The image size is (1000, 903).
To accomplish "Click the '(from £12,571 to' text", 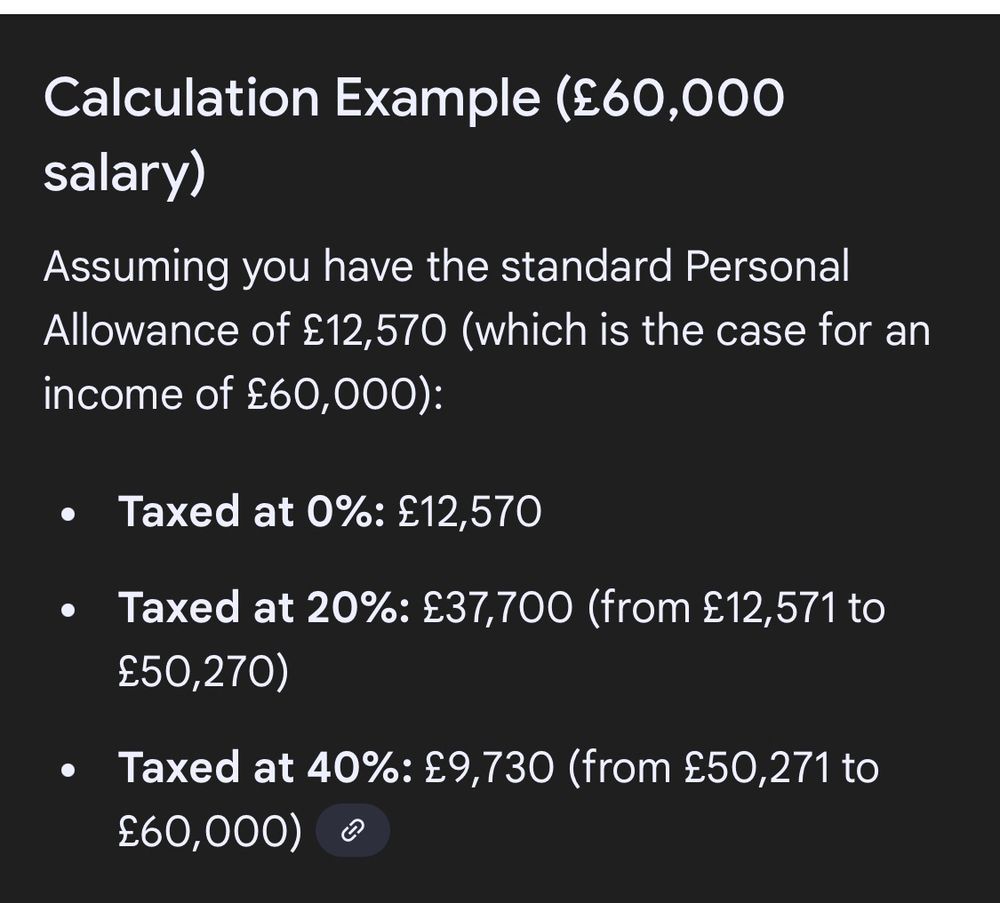I will 735,607.
